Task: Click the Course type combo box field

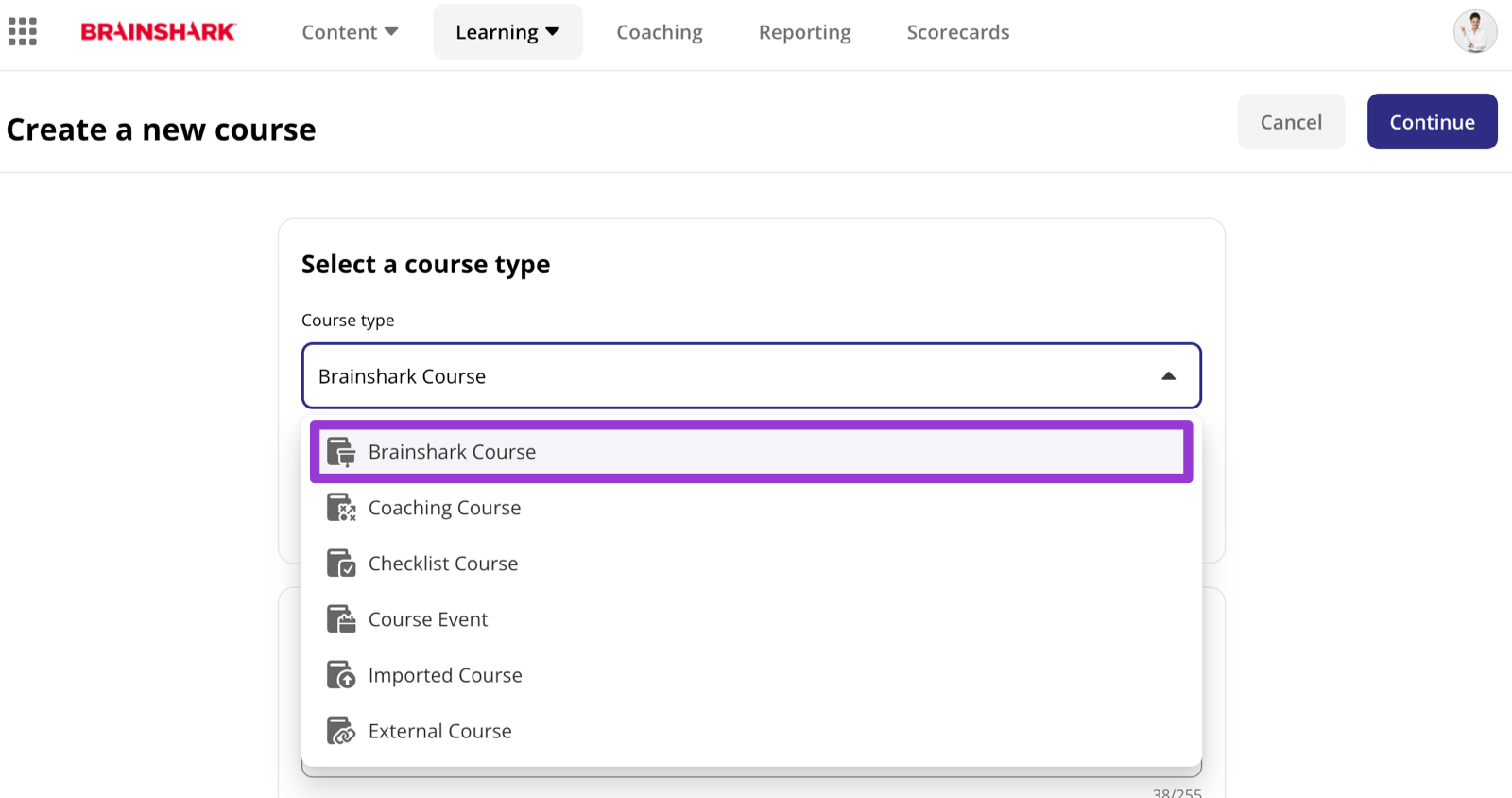Action: [751, 376]
